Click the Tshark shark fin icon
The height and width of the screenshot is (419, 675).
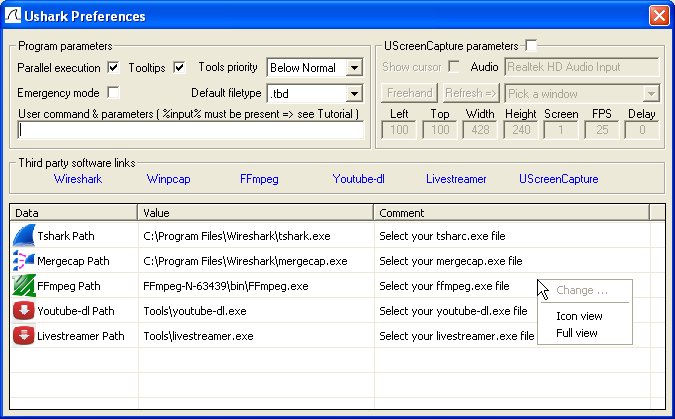(x=24, y=236)
